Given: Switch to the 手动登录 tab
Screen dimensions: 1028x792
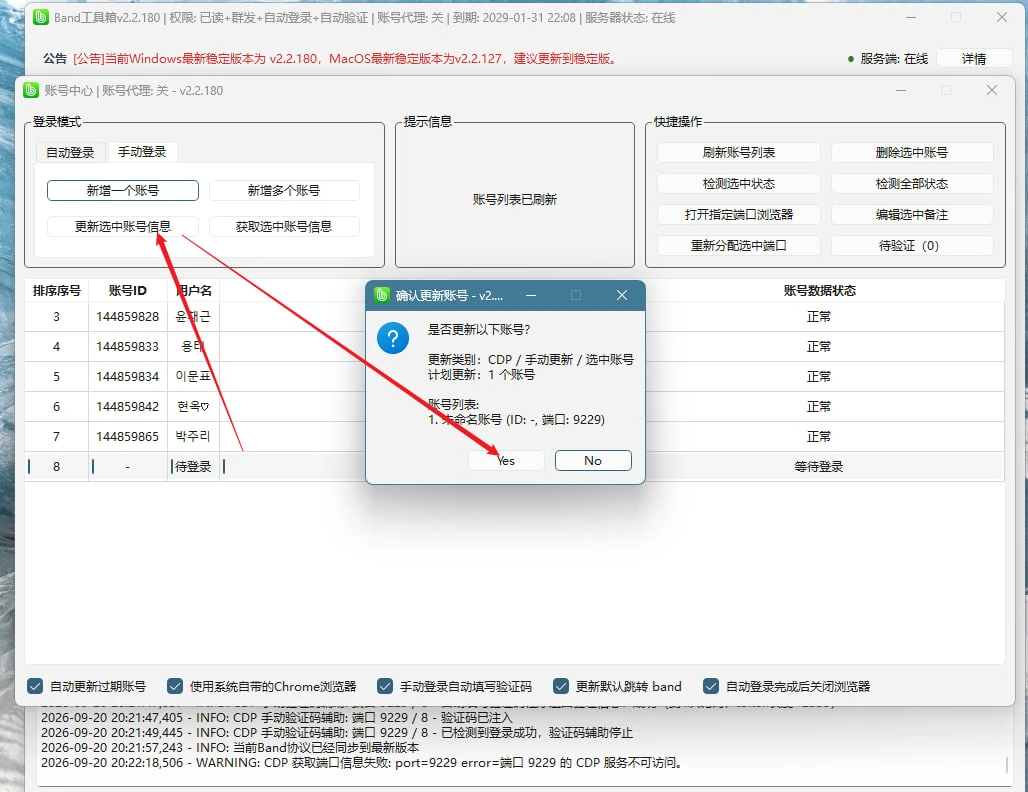Looking at the screenshot, I should 142,151.
